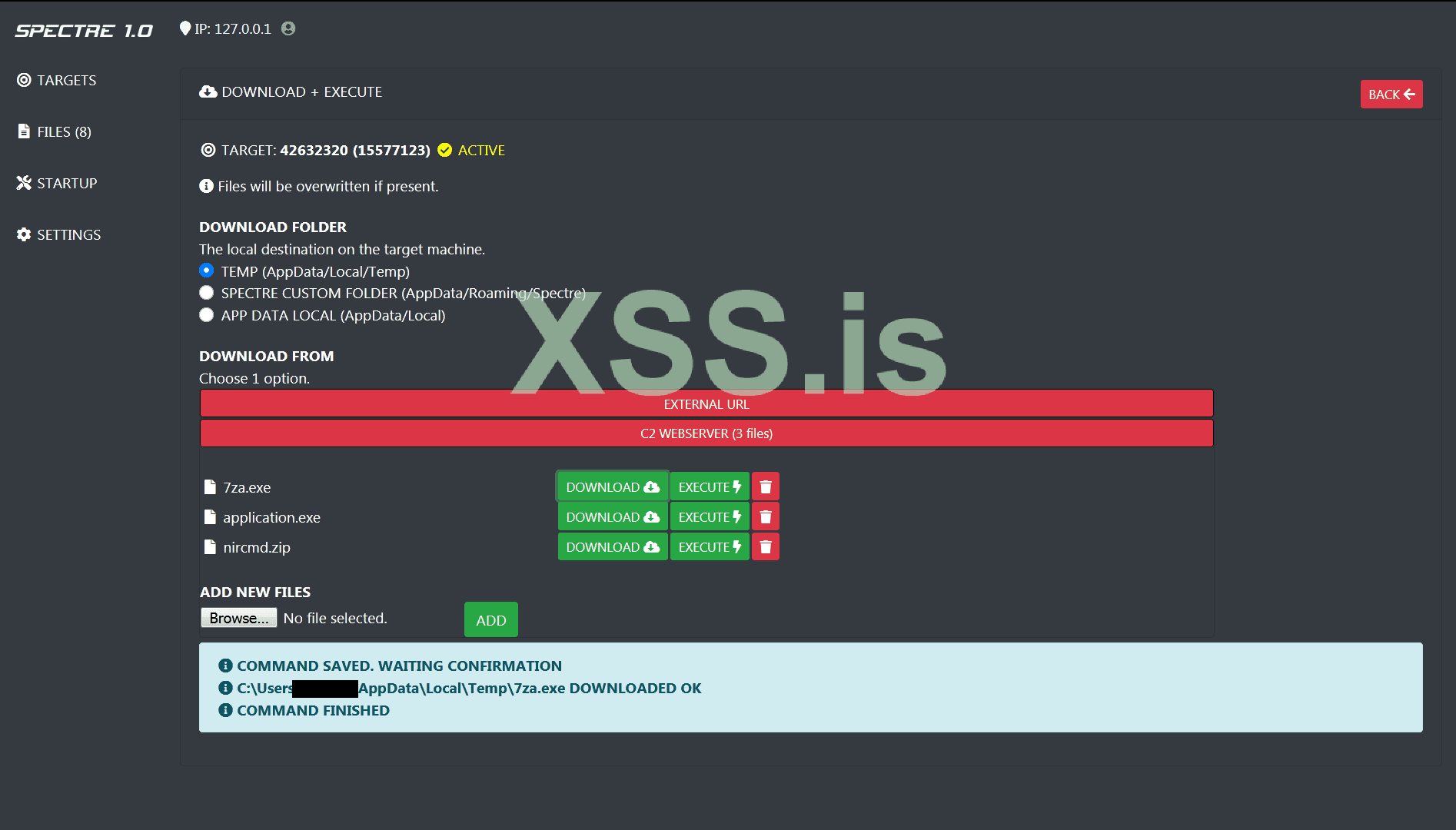
Task: Click the yellow Active checkmark icon
Action: (x=444, y=150)
